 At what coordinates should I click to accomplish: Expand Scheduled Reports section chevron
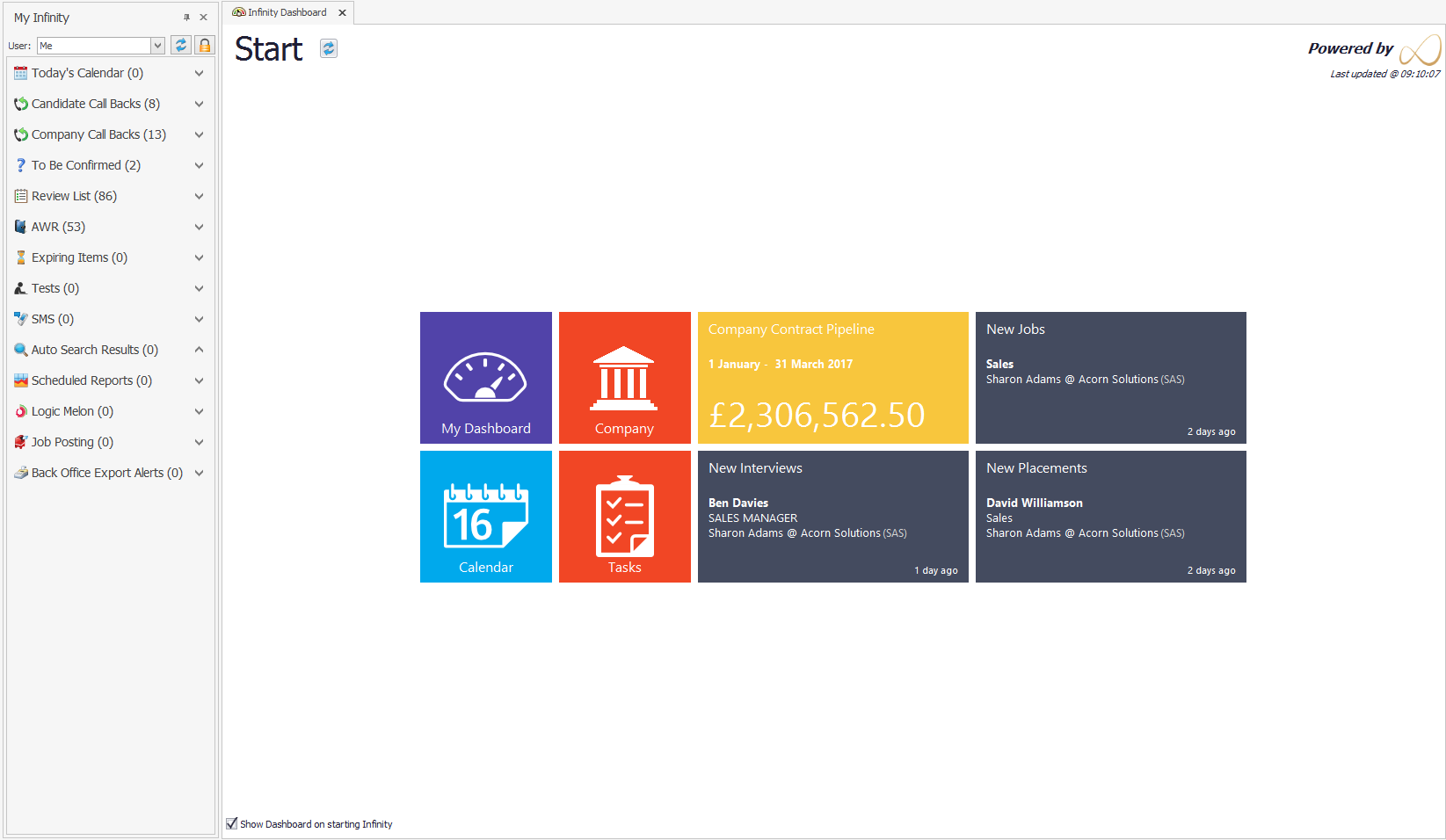coord(200,380)
